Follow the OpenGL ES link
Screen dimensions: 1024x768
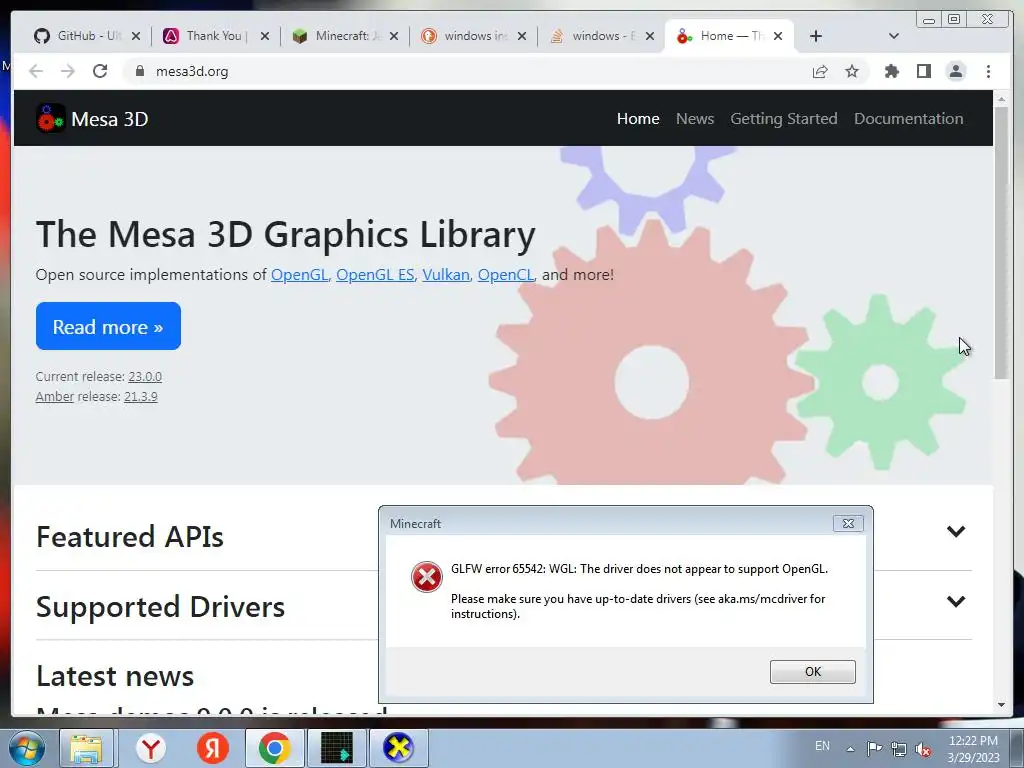coord(375,275)
